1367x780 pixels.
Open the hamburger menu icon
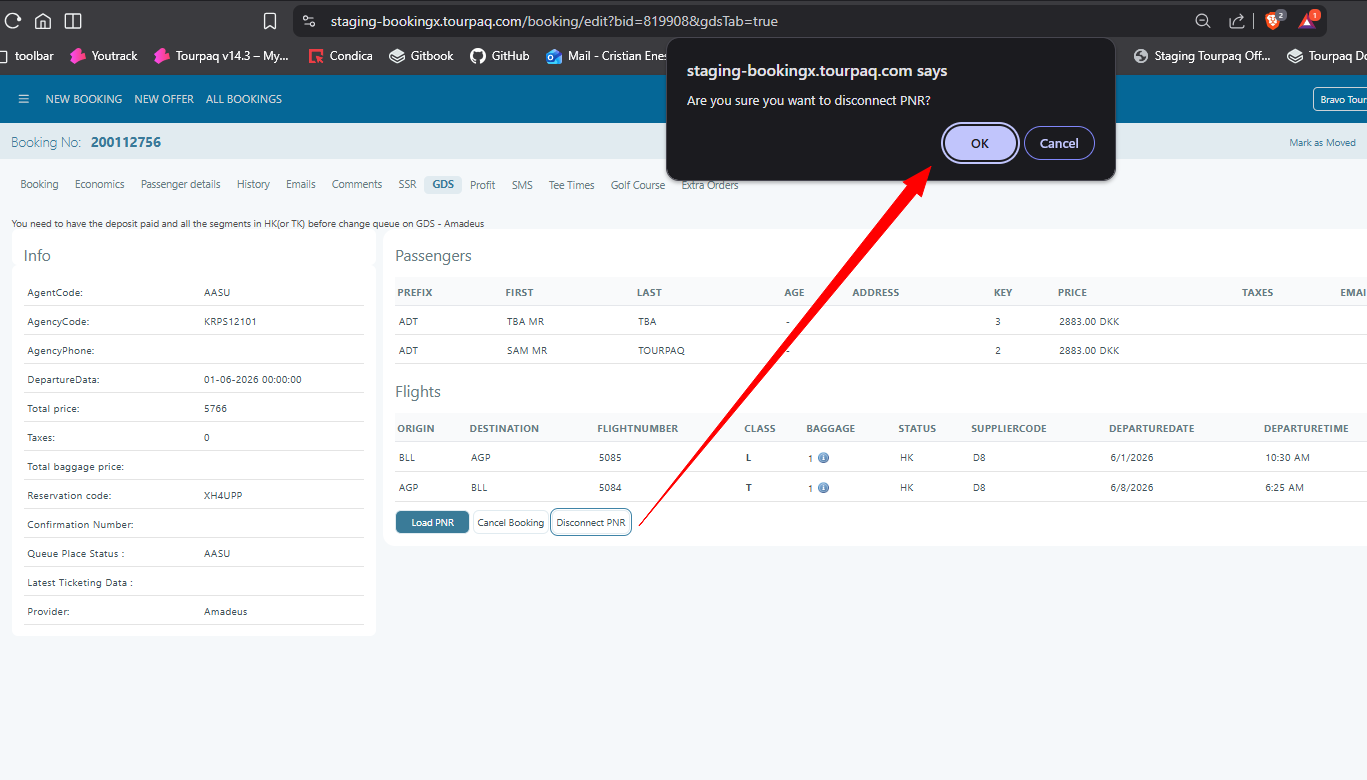[x=24, y=99]
